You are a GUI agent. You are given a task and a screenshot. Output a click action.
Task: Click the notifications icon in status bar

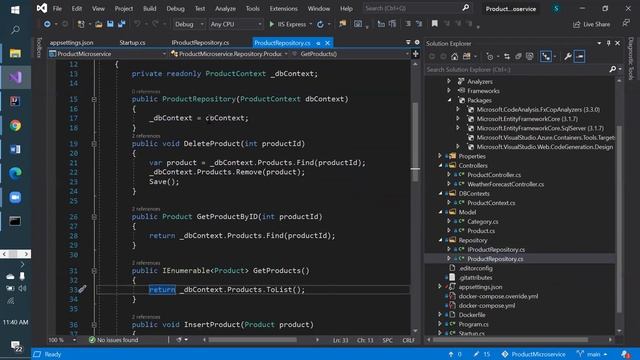coord(625,354)
